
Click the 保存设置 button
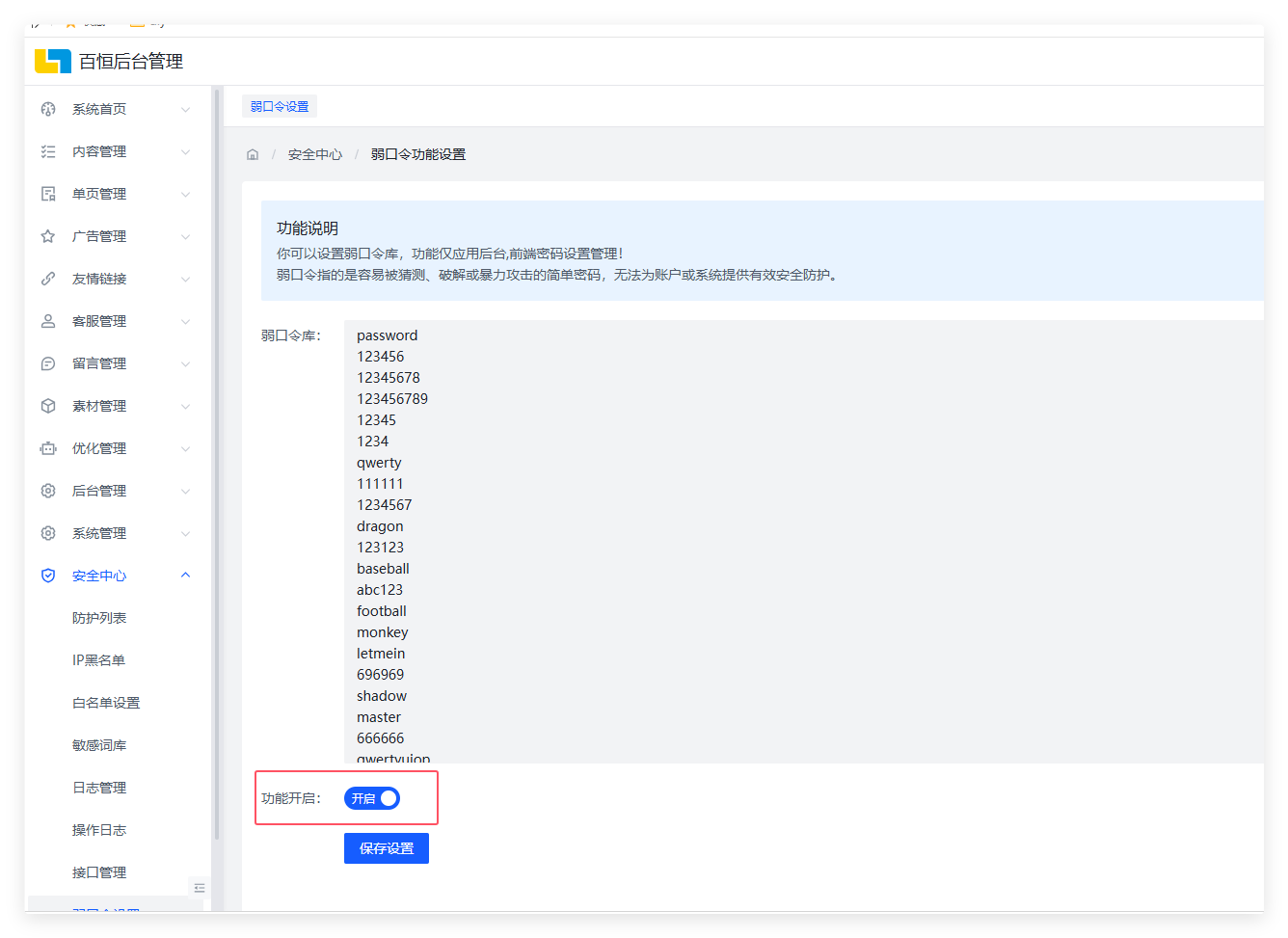(387, 848)
